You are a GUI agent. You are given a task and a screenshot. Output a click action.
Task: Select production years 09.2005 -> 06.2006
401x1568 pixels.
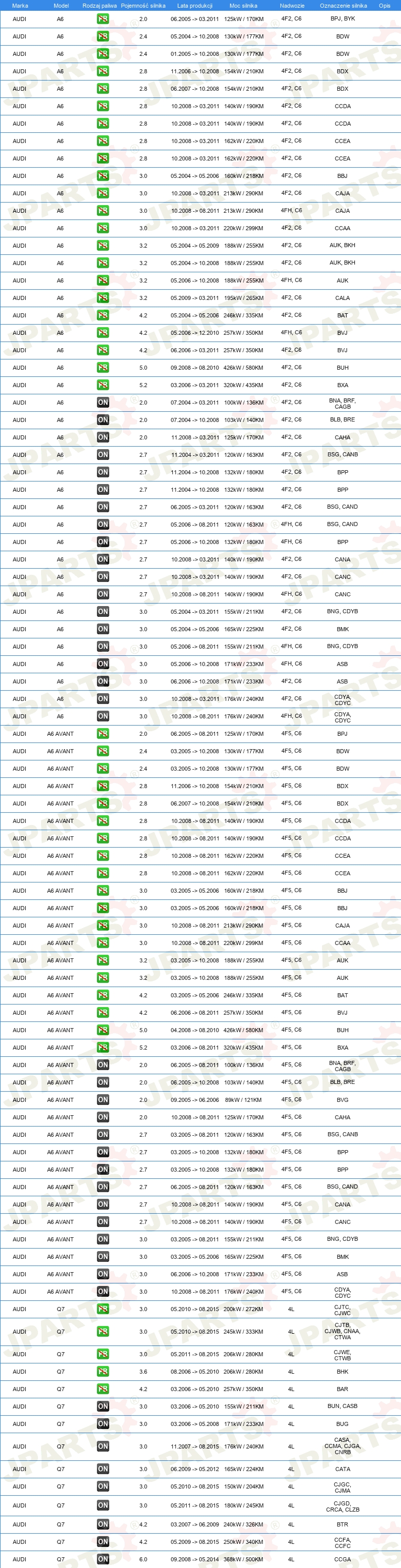pos(195,1100)
